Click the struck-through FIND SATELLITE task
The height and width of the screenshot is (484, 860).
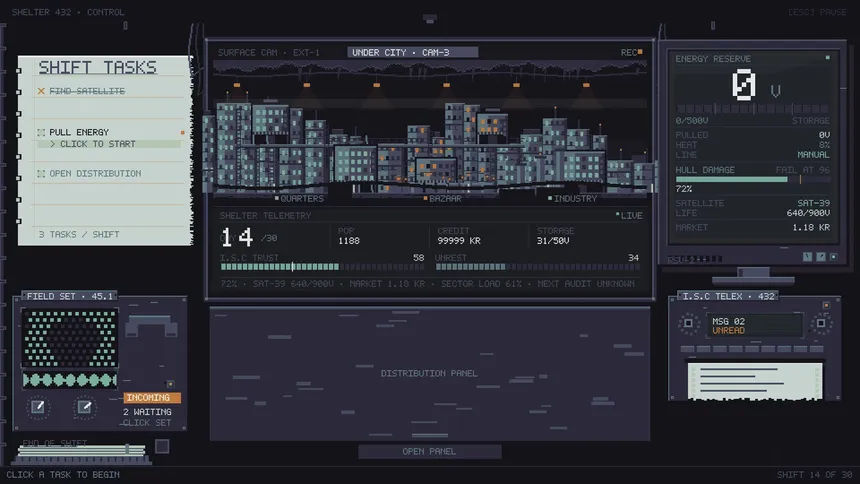click(87, 91)
